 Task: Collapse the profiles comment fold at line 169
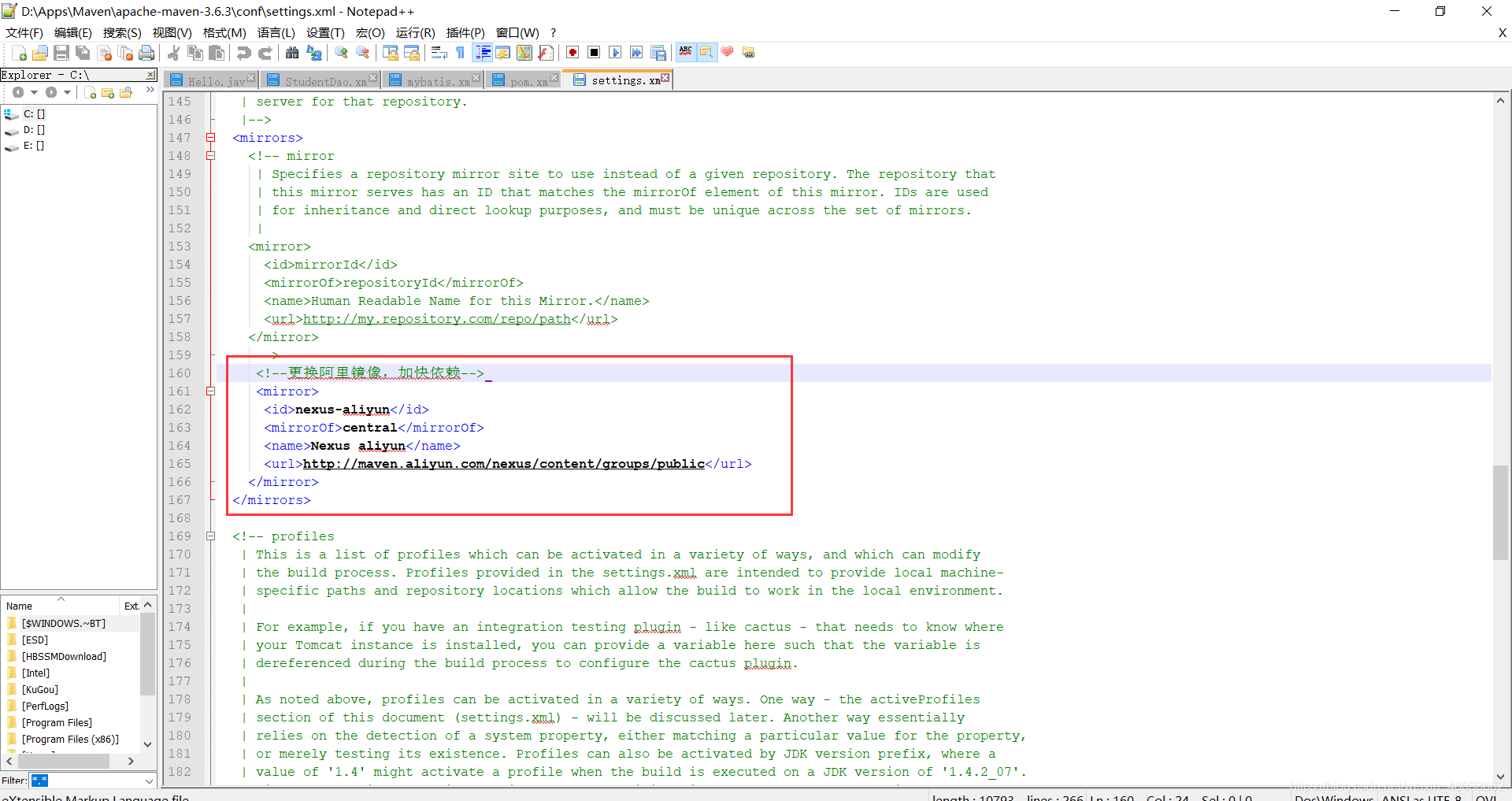click(210, 536)
